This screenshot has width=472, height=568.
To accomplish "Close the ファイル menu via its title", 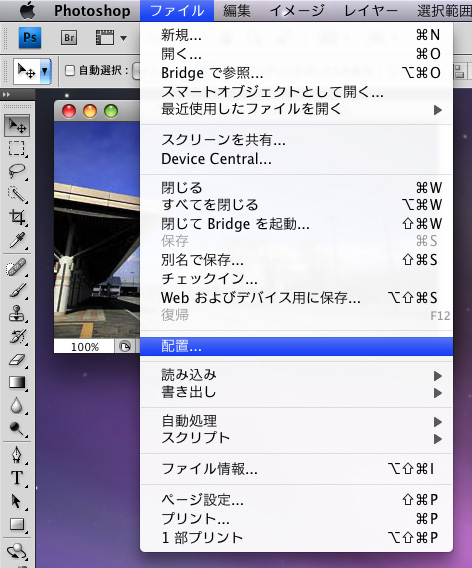I will click(x=177, y=11).
